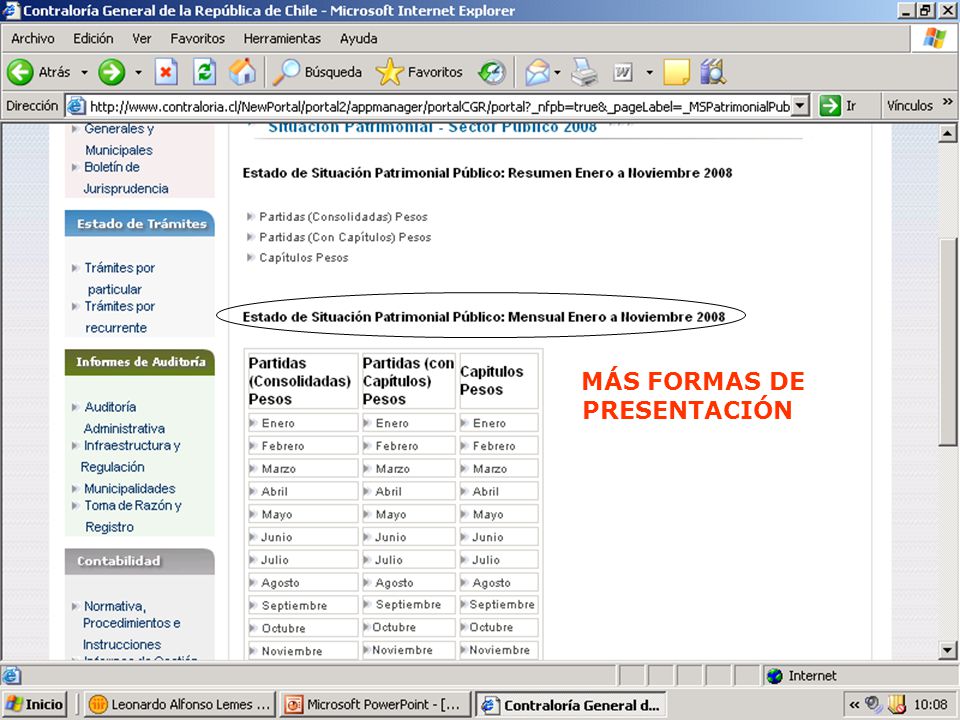Viewport: 960px width, 720px height.
Task: Click the vertical scrollbar thumb
Action: pyautogui.click(x=947, y=340)
